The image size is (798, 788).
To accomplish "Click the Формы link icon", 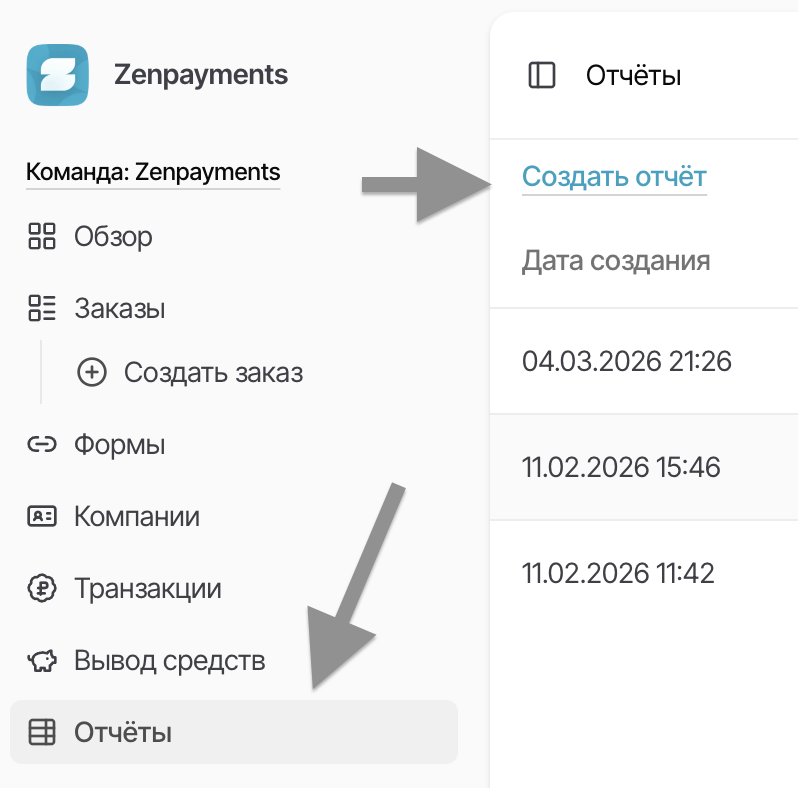I will [41, 445].
